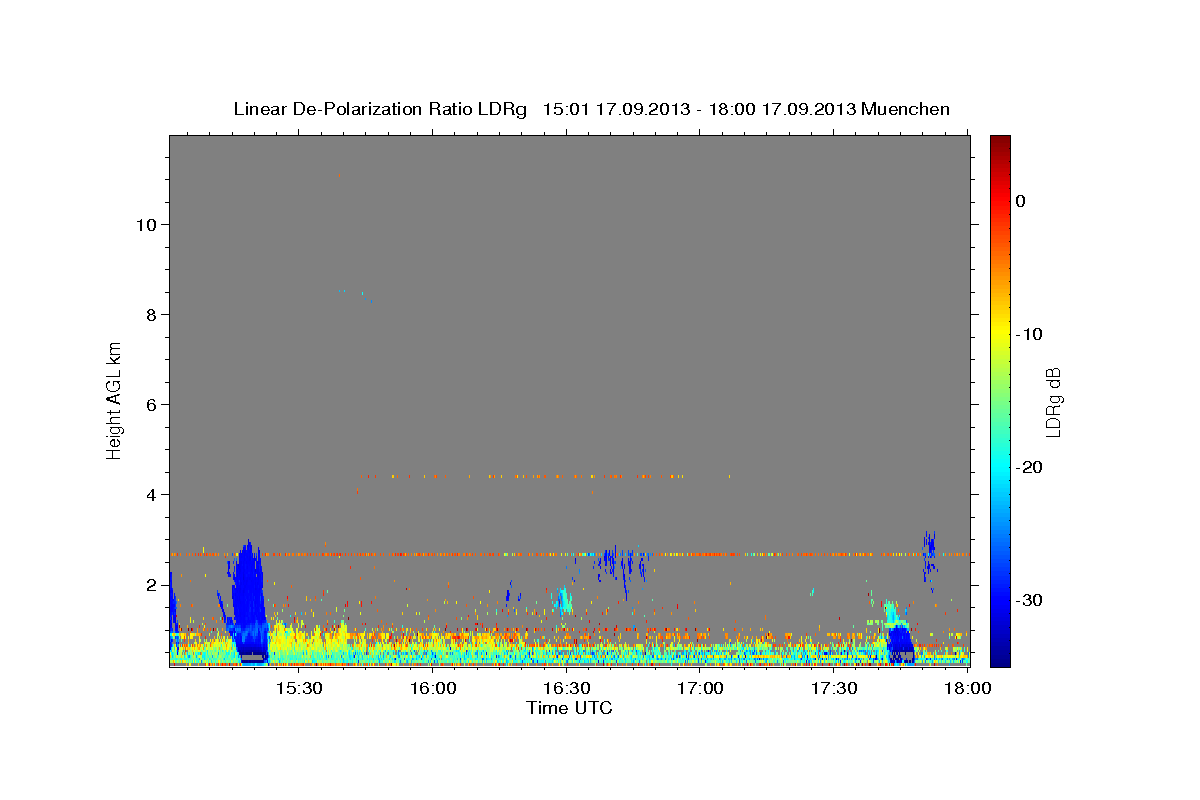This screenshot has width=1200, height=800.
Task: Click the 'Time UTC' axis label
Action: (569, 708)
